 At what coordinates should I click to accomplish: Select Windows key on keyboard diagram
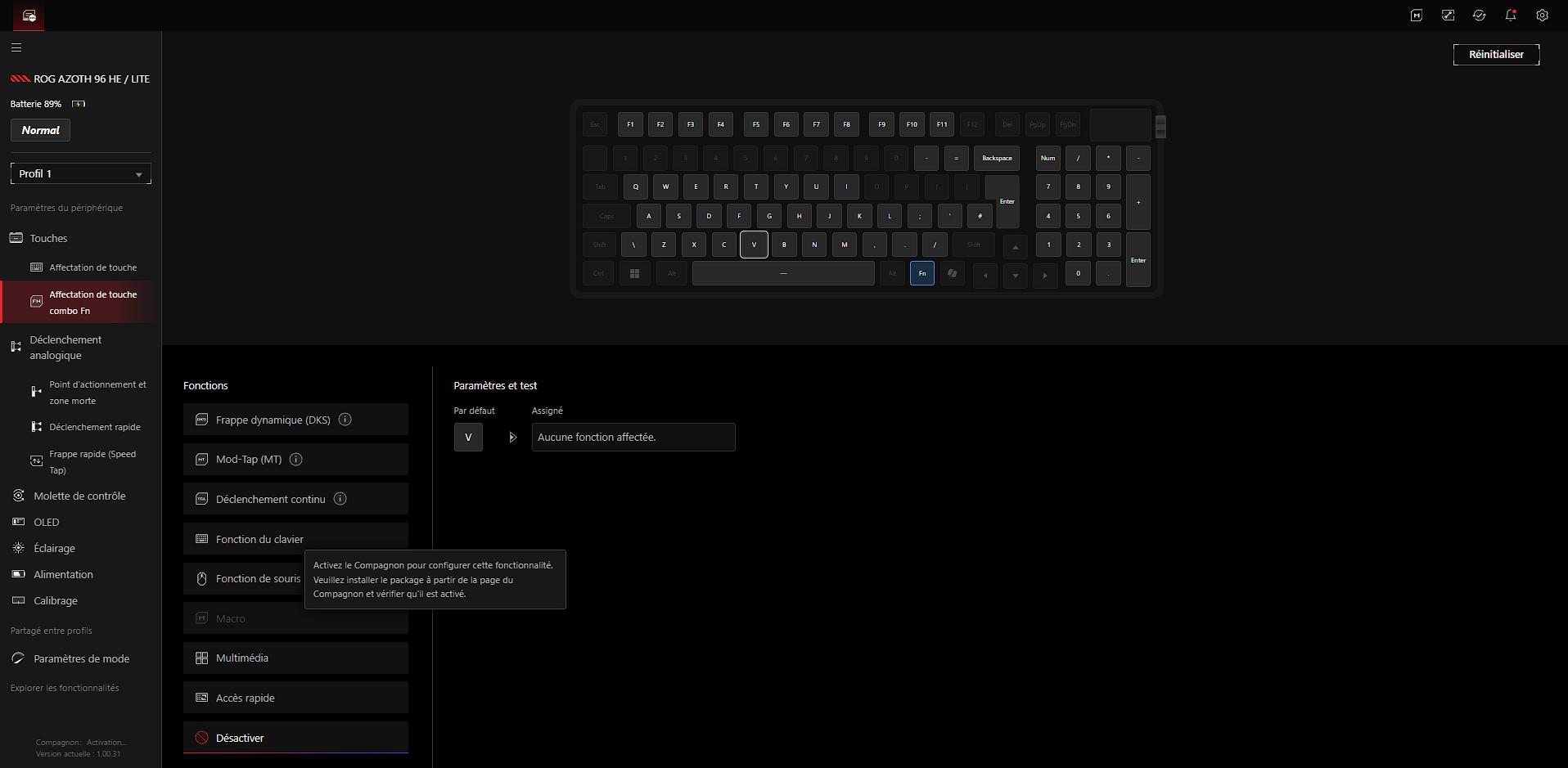click(x=634, y=273)
